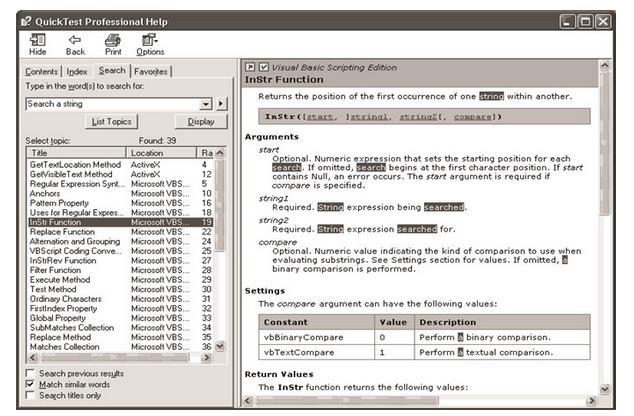Click content pane scroll right arrow
634x416 pixels.
click(592, 400)
